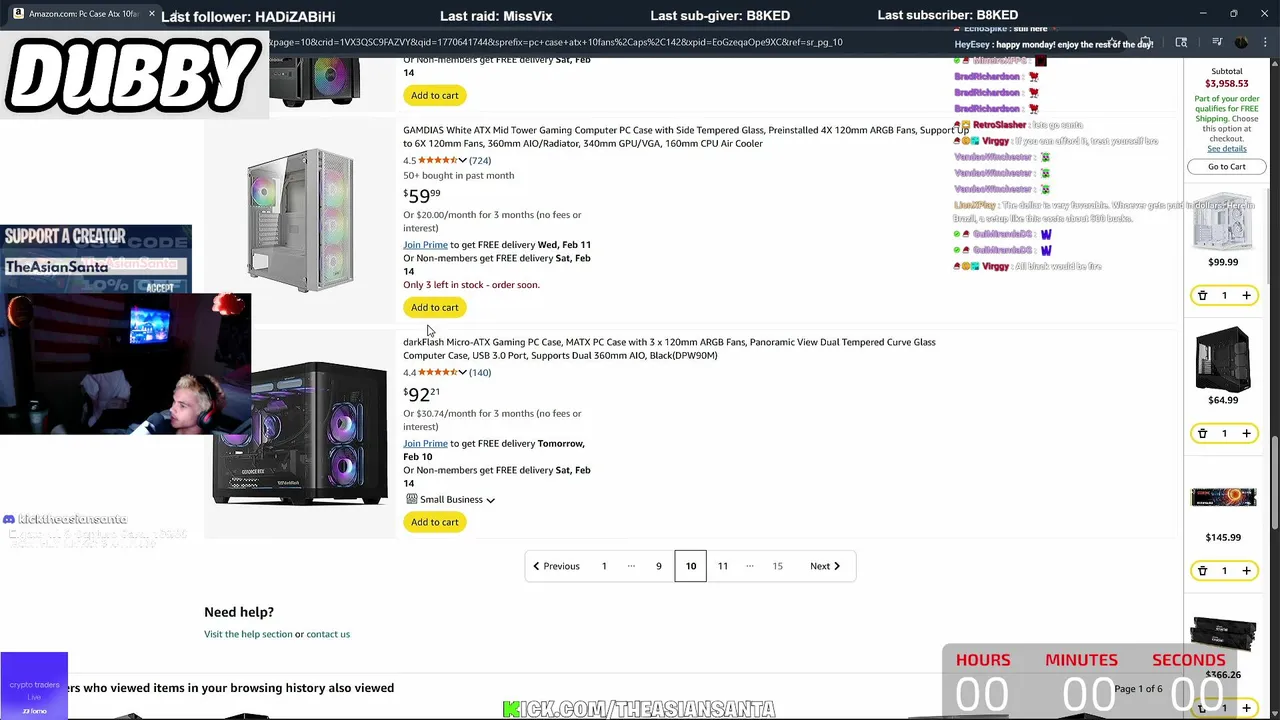1280x720 pixels.
Task: Close the Amazon Pc Case browser tab
Action: coord(151,14)
